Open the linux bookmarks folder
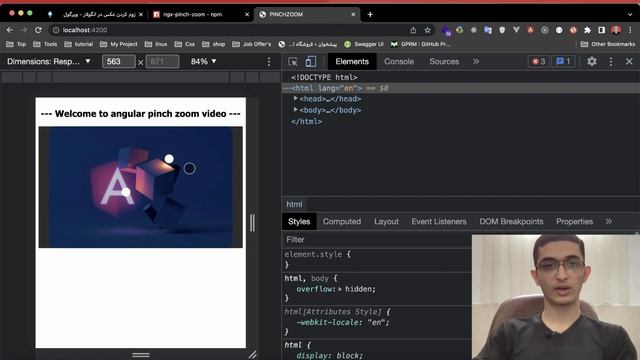This screenshot has height=360, width=640. pos(156,44)
